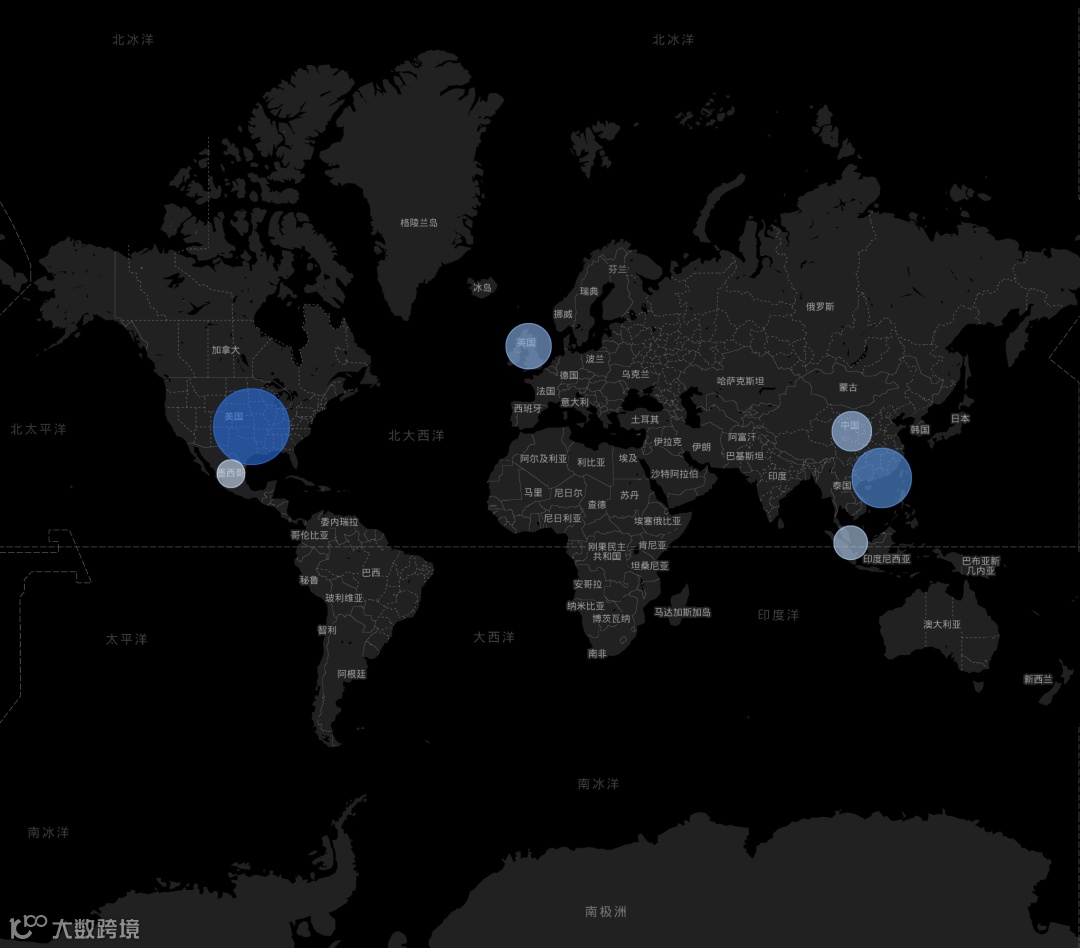Click the 埃塞俄比亚 label
Screen dimensions: 1080x948
(658, 522)
